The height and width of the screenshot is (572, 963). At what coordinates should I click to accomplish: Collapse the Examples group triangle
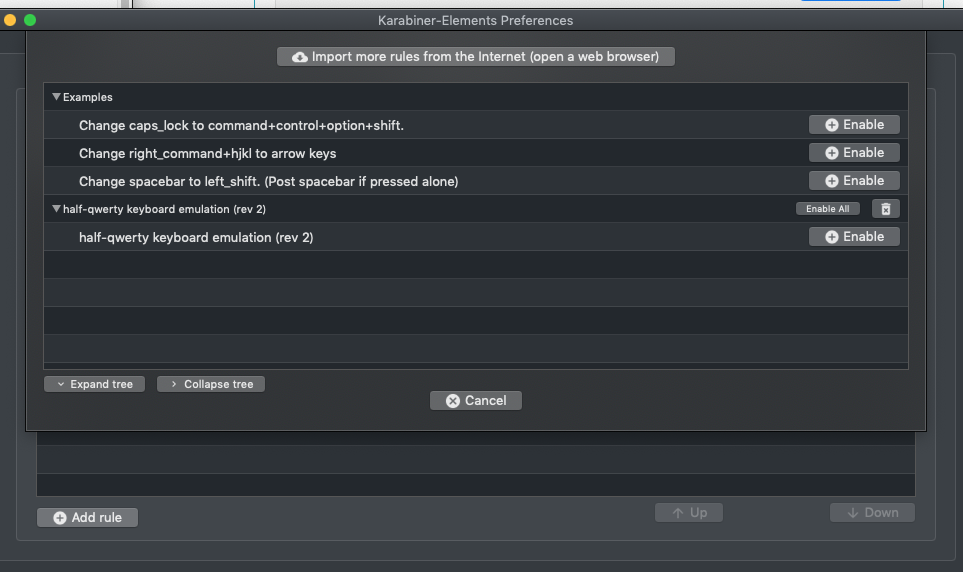point(56,97)
